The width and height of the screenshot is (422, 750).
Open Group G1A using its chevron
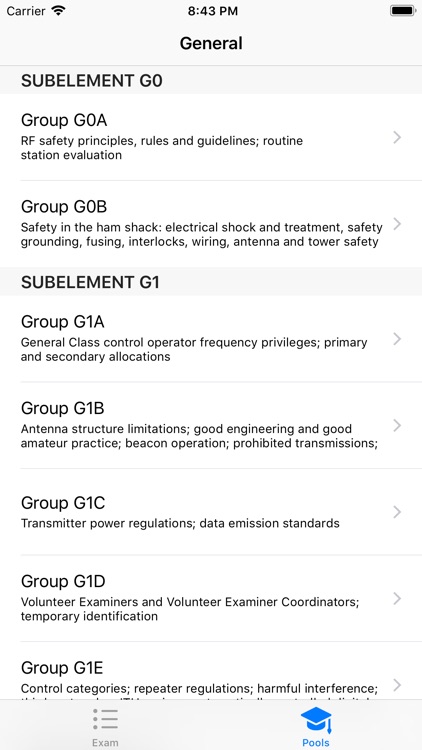397,339
